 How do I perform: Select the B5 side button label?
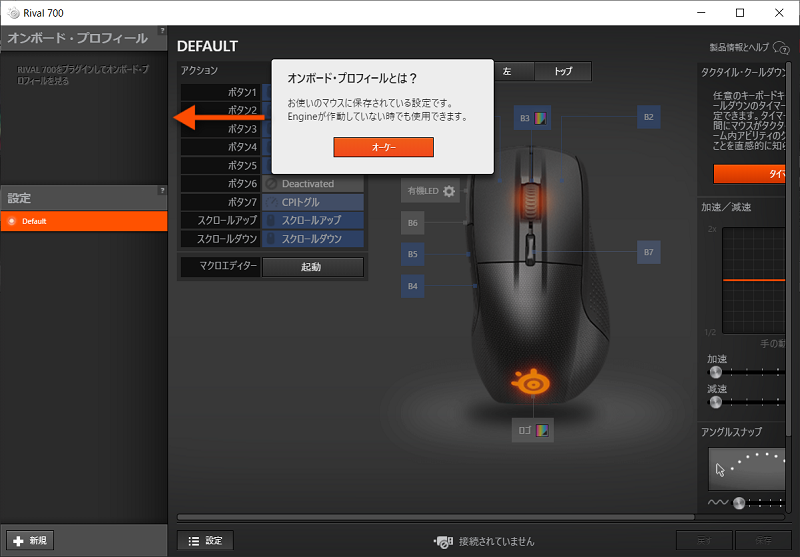(412, 254)
